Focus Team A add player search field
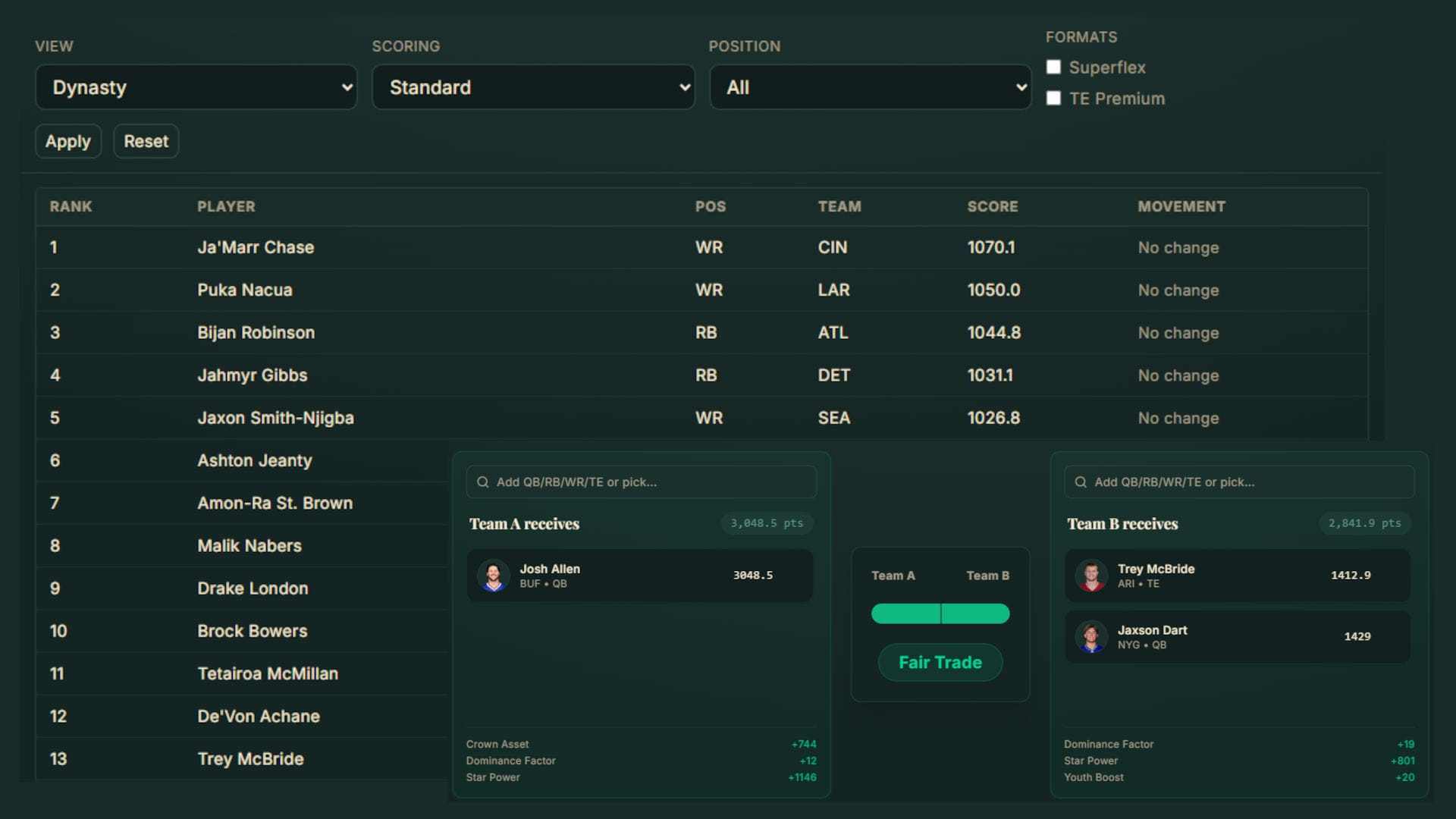Viewport: 1456px width, 819px height. pos(642,482)
